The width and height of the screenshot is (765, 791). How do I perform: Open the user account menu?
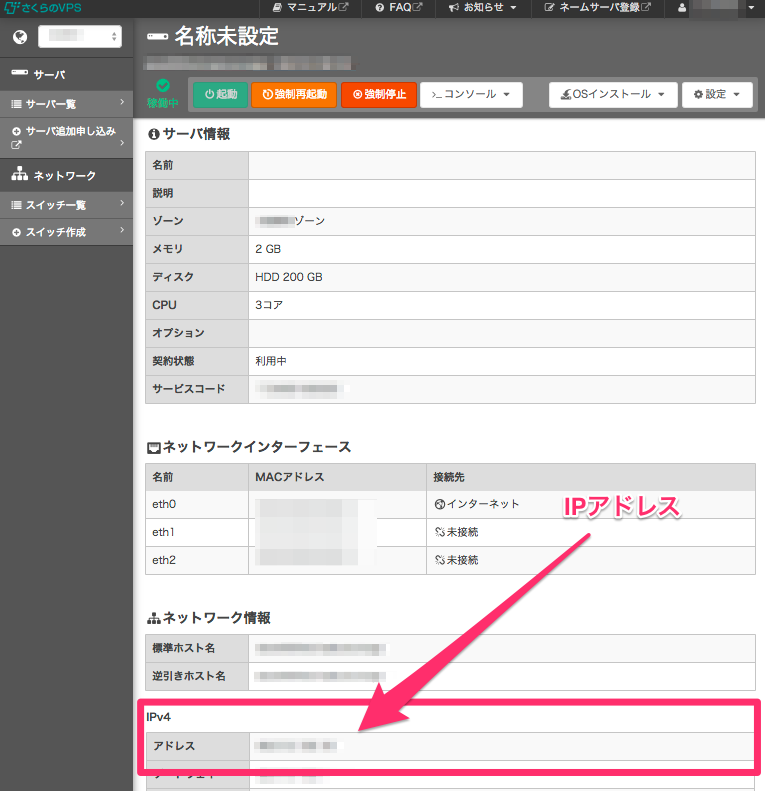click(716, 8)
